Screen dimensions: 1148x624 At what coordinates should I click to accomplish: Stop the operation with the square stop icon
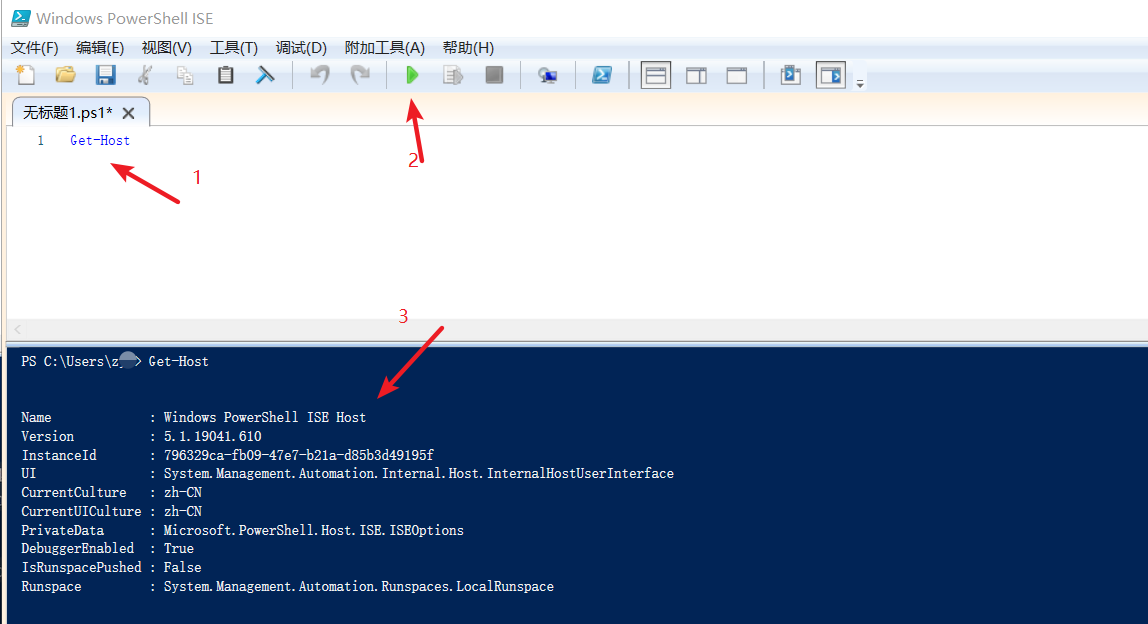click(x=494, y=75)
